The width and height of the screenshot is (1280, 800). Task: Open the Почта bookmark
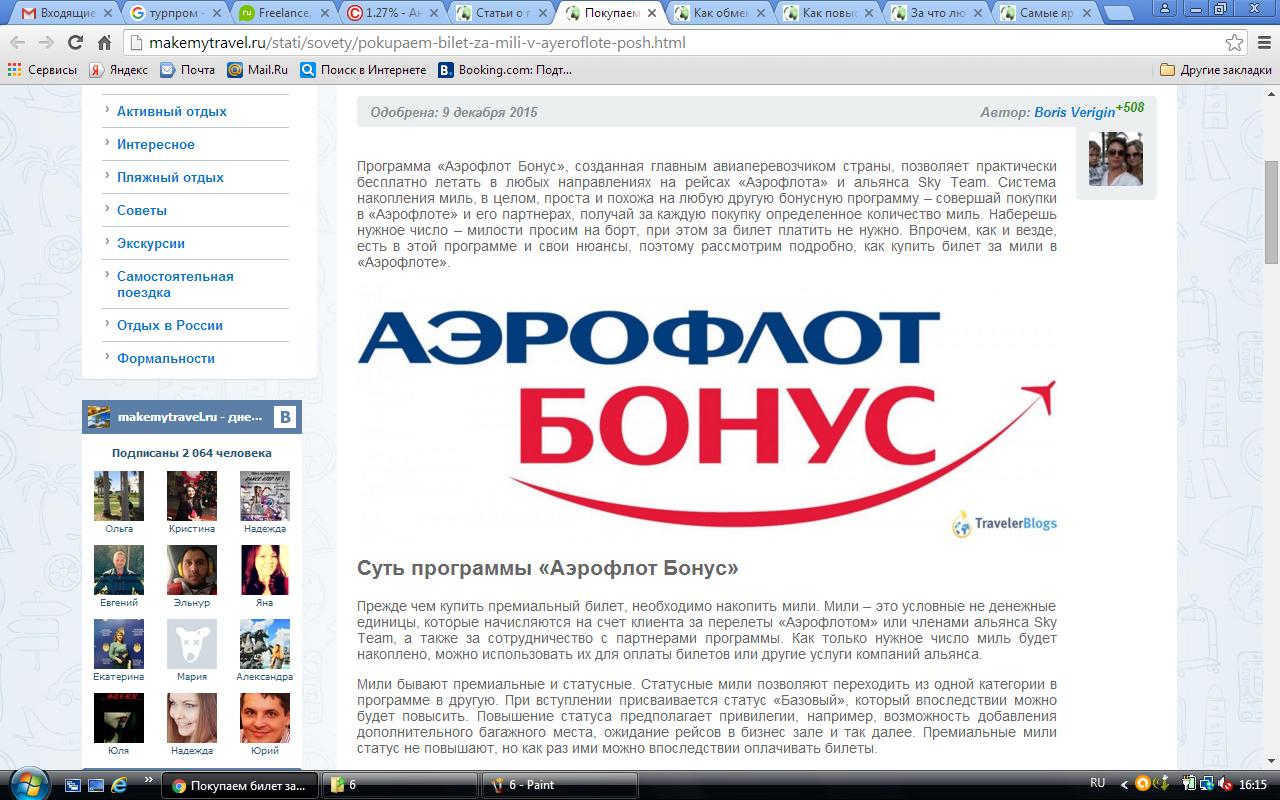pyautogui.click(x=187, y=70)
